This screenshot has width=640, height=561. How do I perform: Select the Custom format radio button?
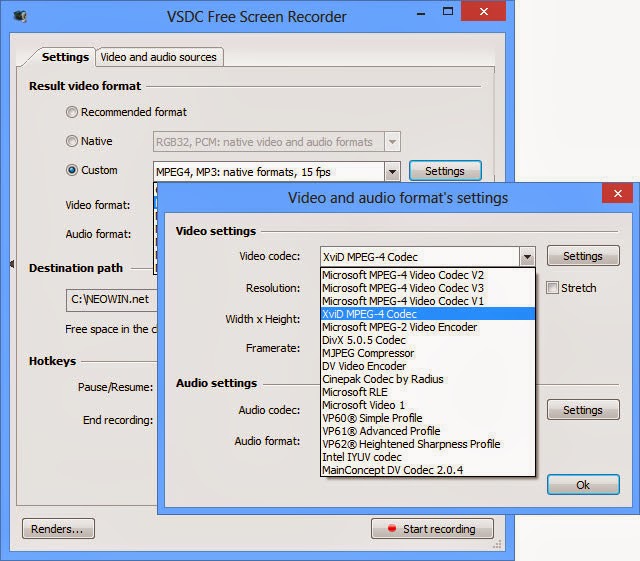click(72, 170)
